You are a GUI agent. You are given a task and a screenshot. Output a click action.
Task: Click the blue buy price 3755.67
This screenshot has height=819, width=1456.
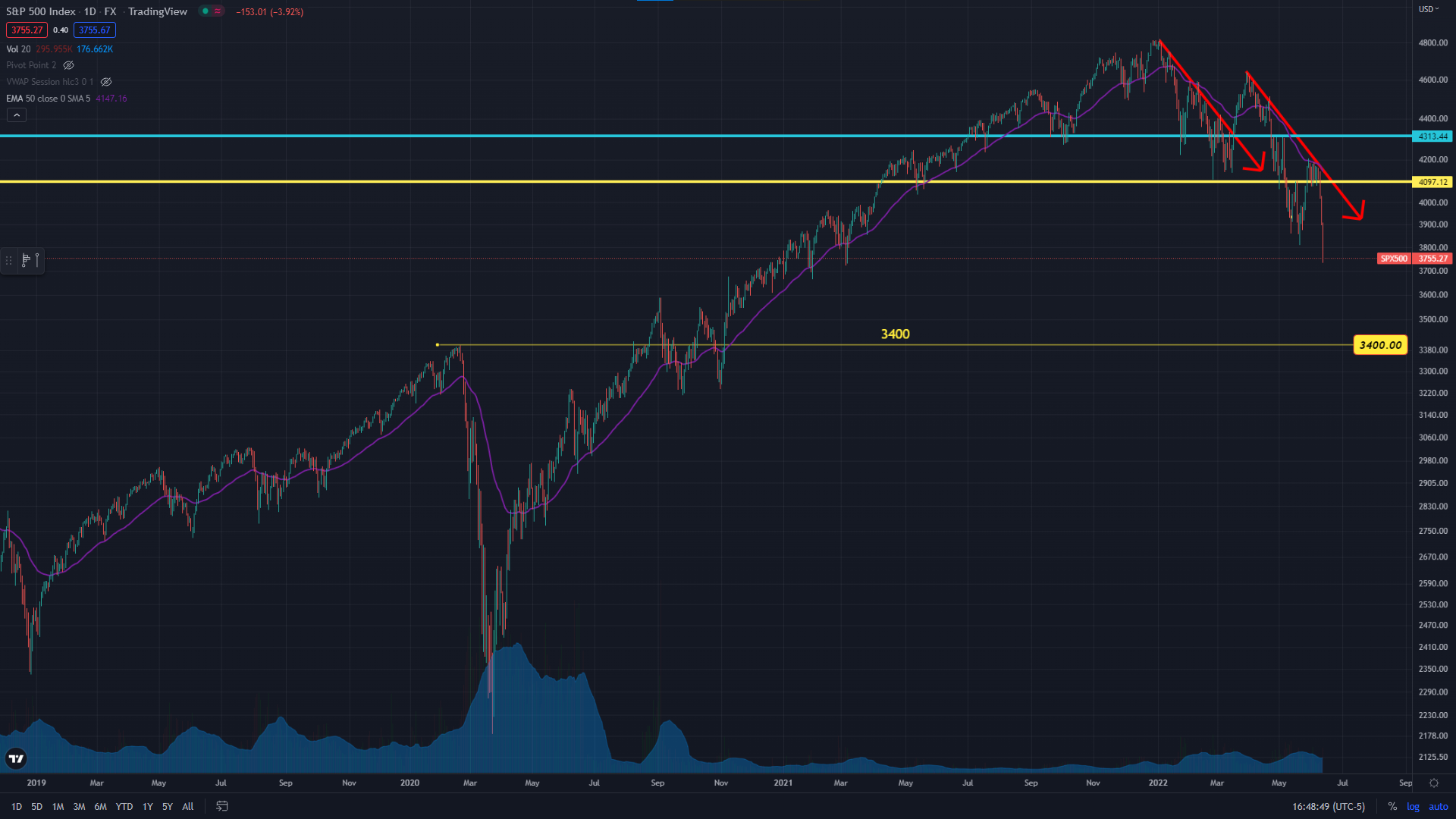[x=94, y=30]
